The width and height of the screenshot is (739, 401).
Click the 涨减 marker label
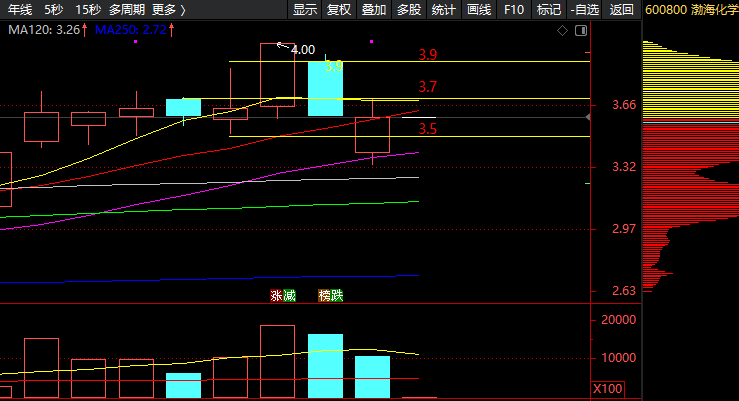click(x=283, y=295)
